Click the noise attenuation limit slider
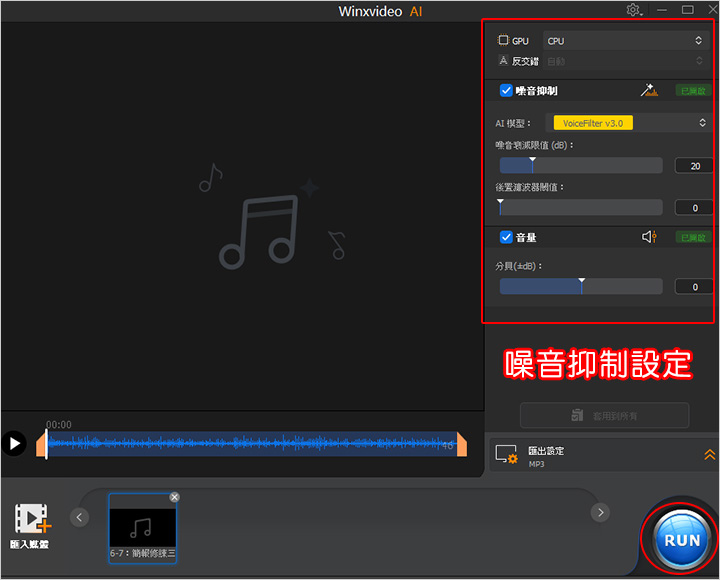 point(581,165)
